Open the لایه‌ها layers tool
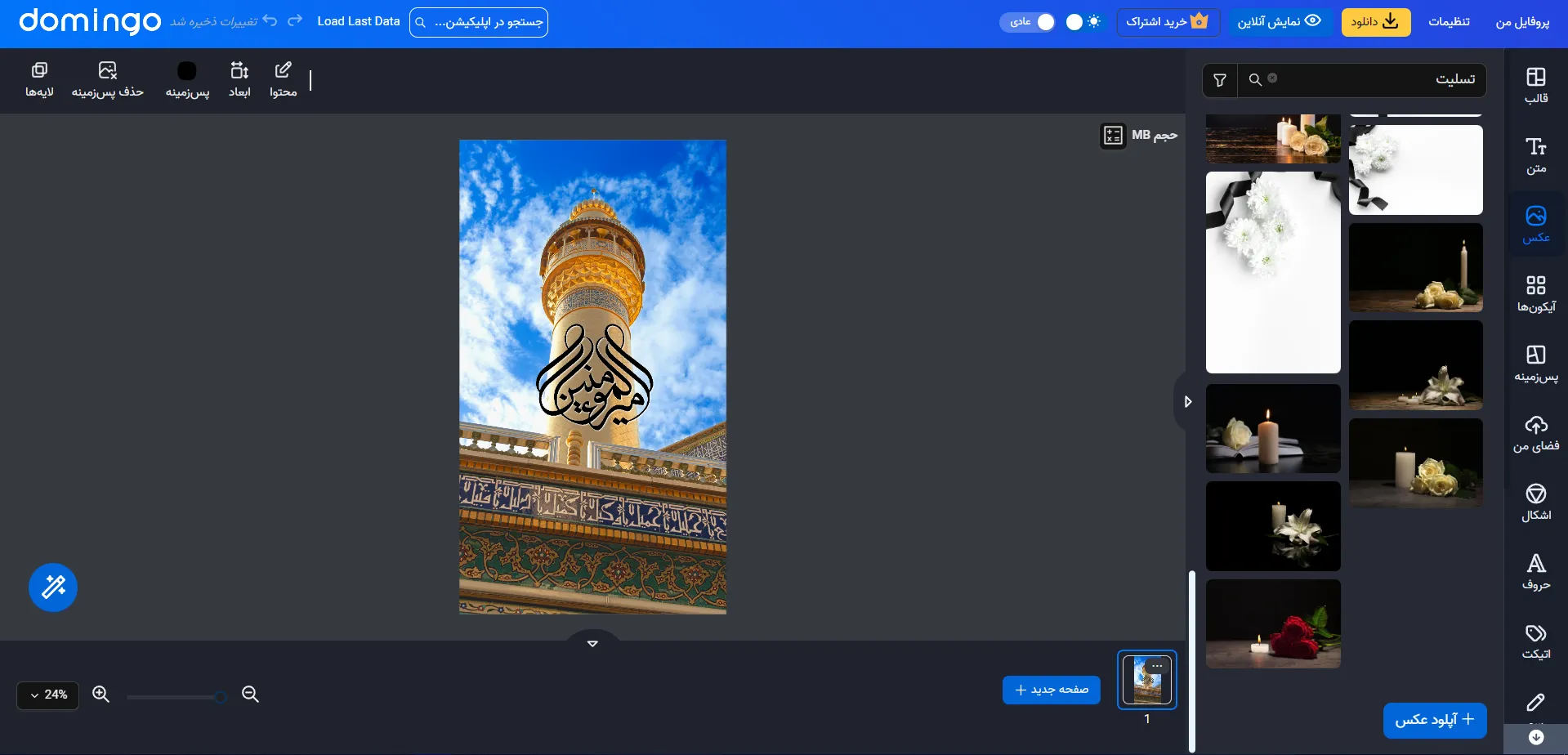 coord(39,80)
